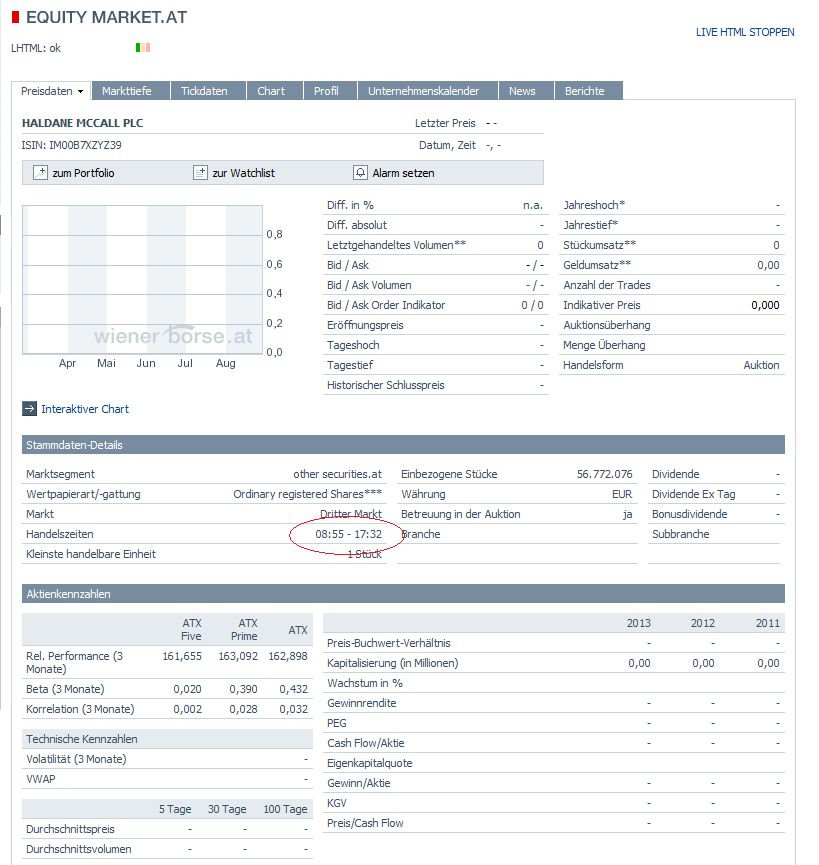Click the 'zur Watchlist' plus icon
819x865 pixels.
click(x=200, y=172)
